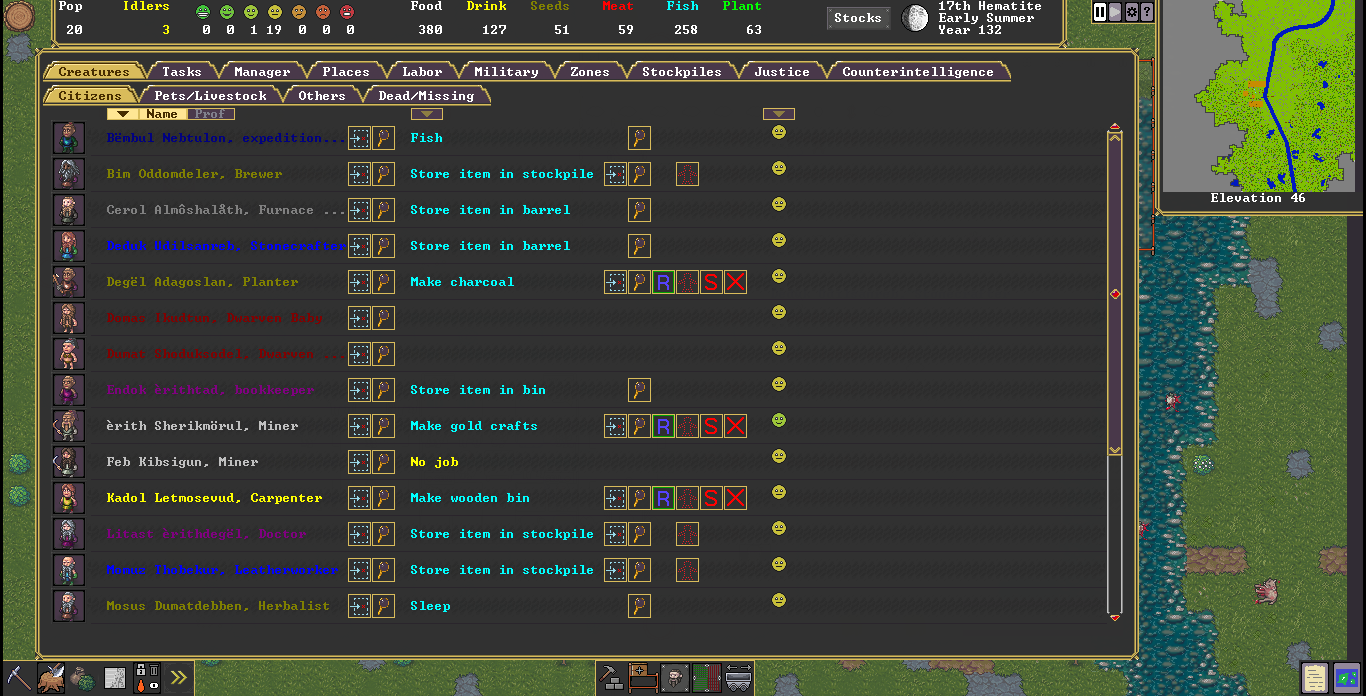This screenshot has height=696, width=1366.
Task: Toggle suspend on Make wooden bin job
Action: coord(711,498)
